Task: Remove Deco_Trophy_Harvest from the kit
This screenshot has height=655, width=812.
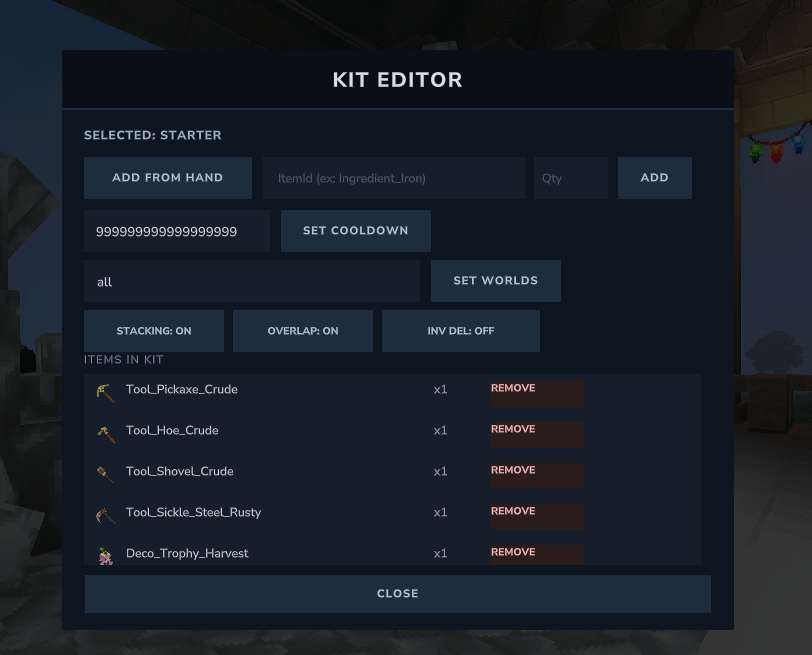Action: click(536, 554)
